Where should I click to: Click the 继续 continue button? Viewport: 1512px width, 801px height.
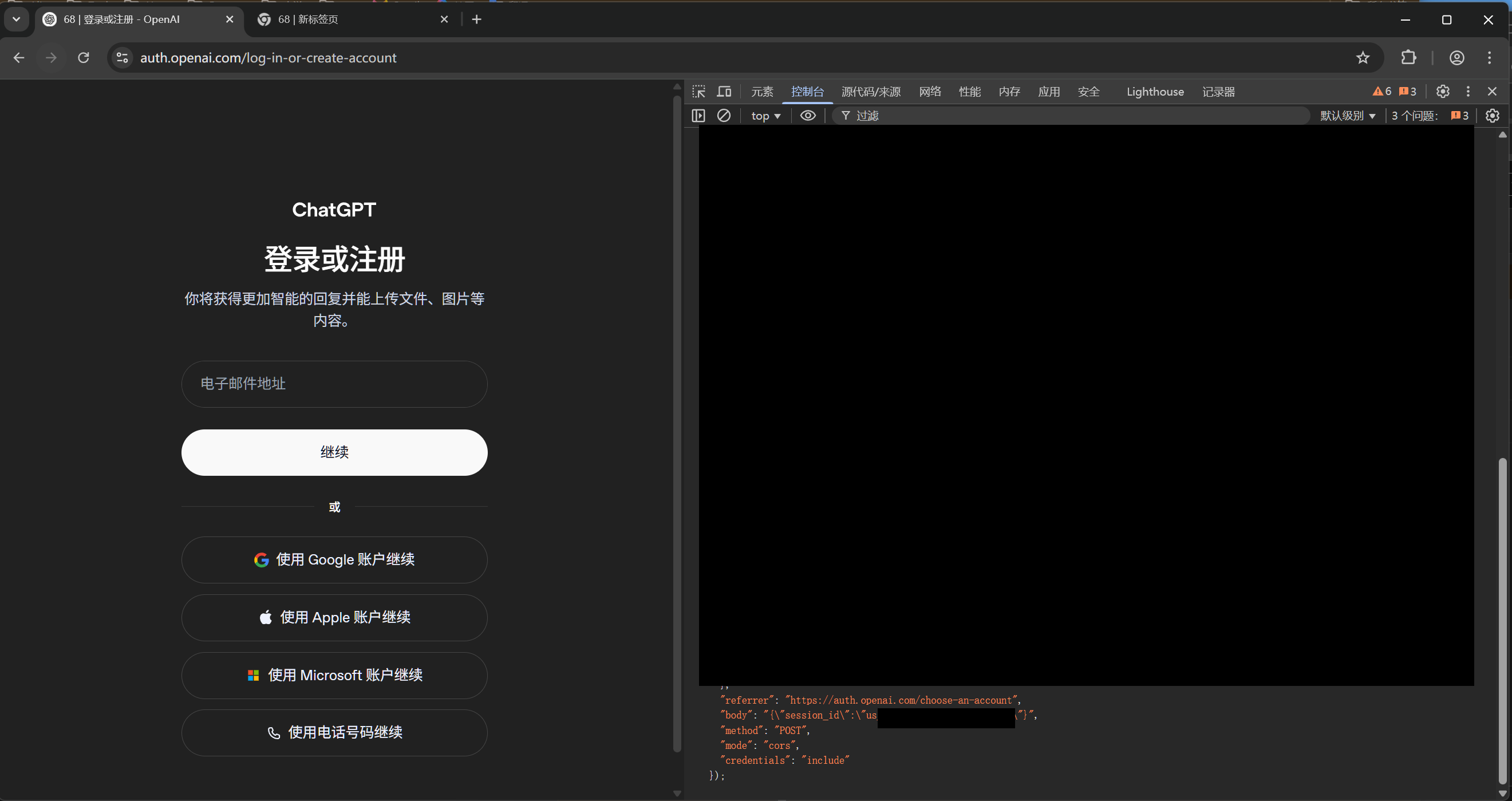(334, 452)
